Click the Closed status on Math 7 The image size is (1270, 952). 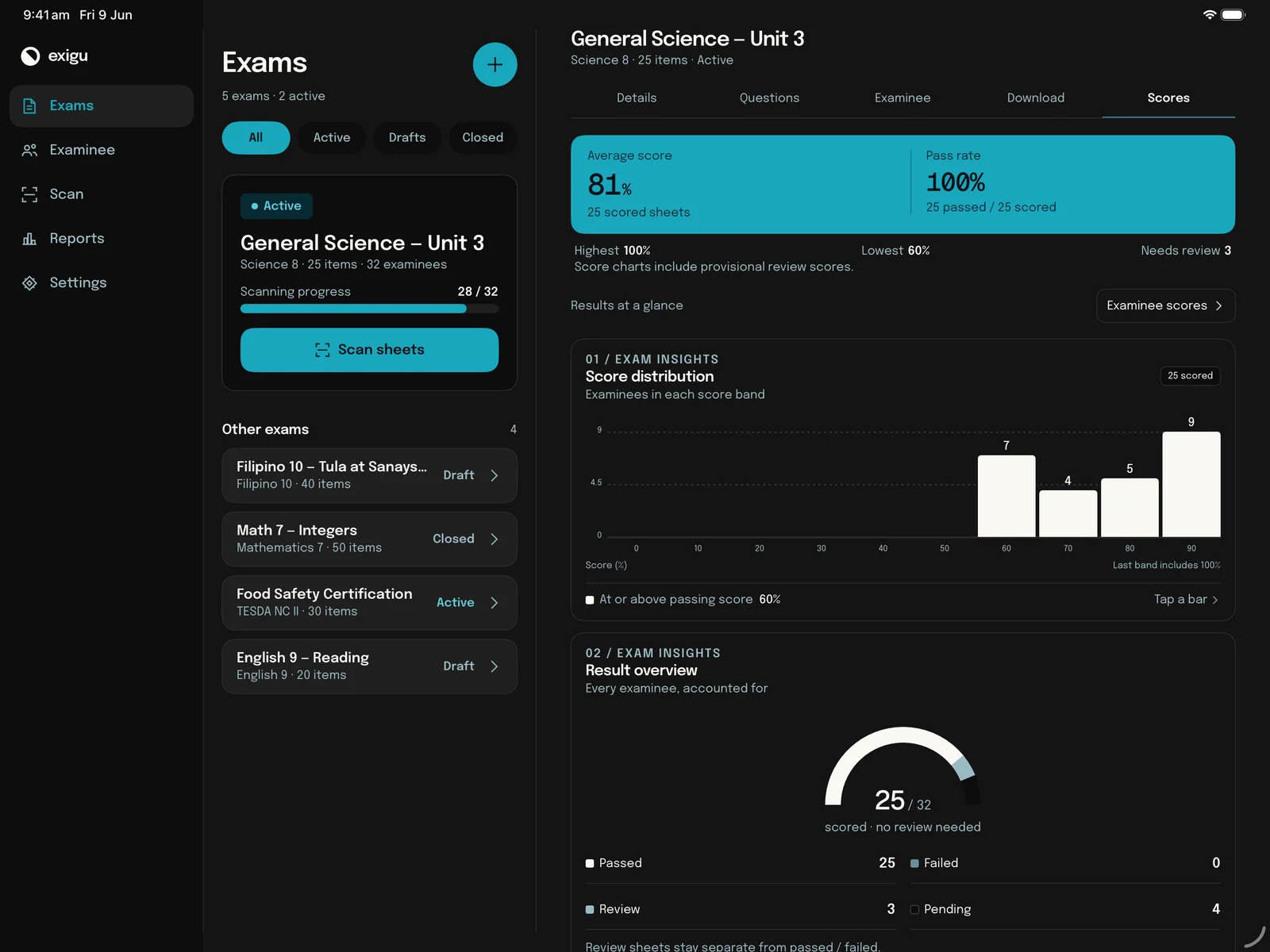pos(453,539)
